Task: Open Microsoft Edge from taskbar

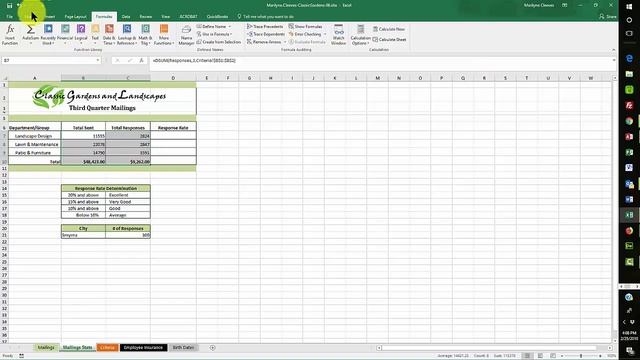Action: coord(629,58)
